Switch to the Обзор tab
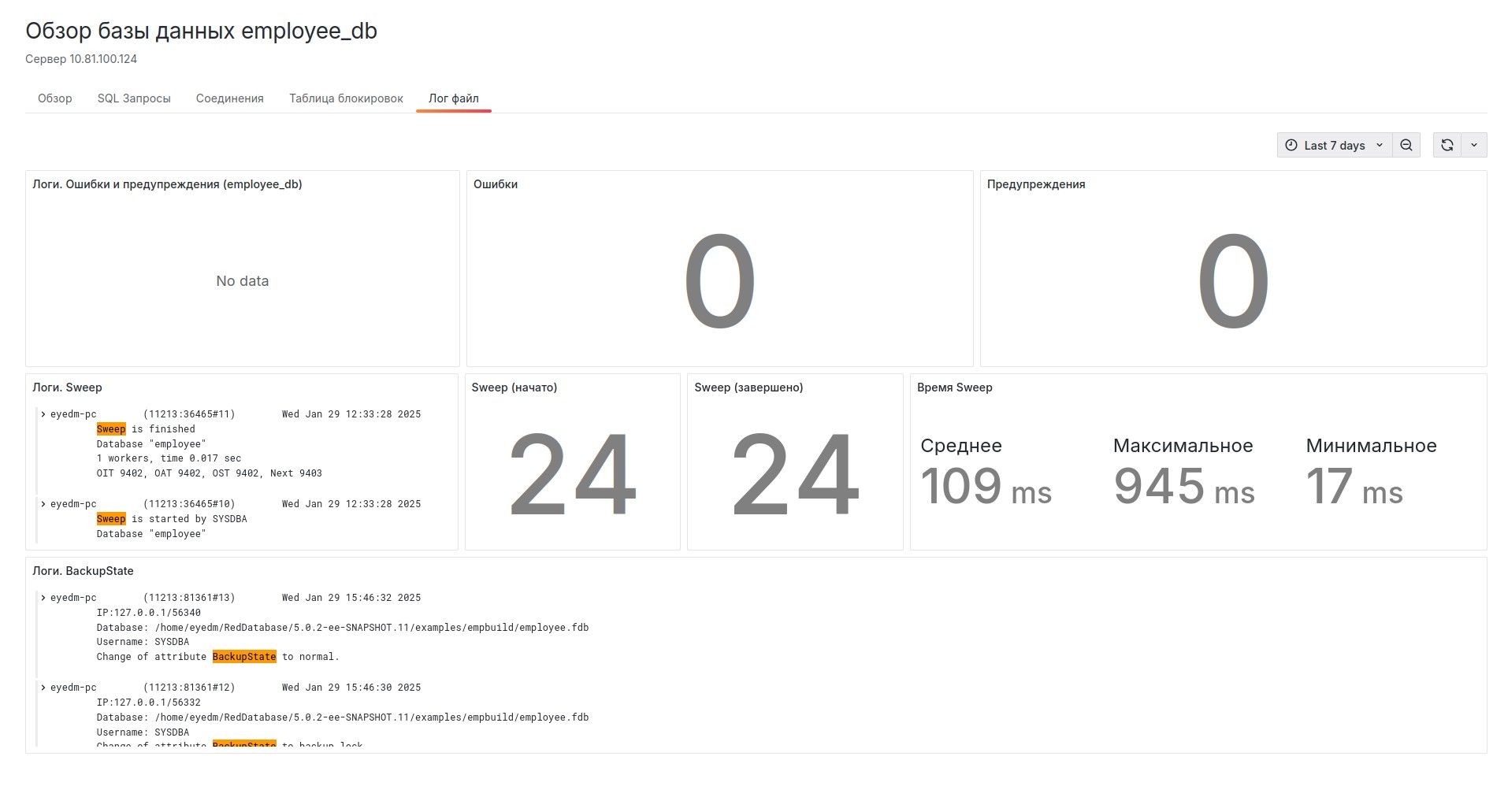The height and width of the screenshot is (812, 1508). point(54,98)
